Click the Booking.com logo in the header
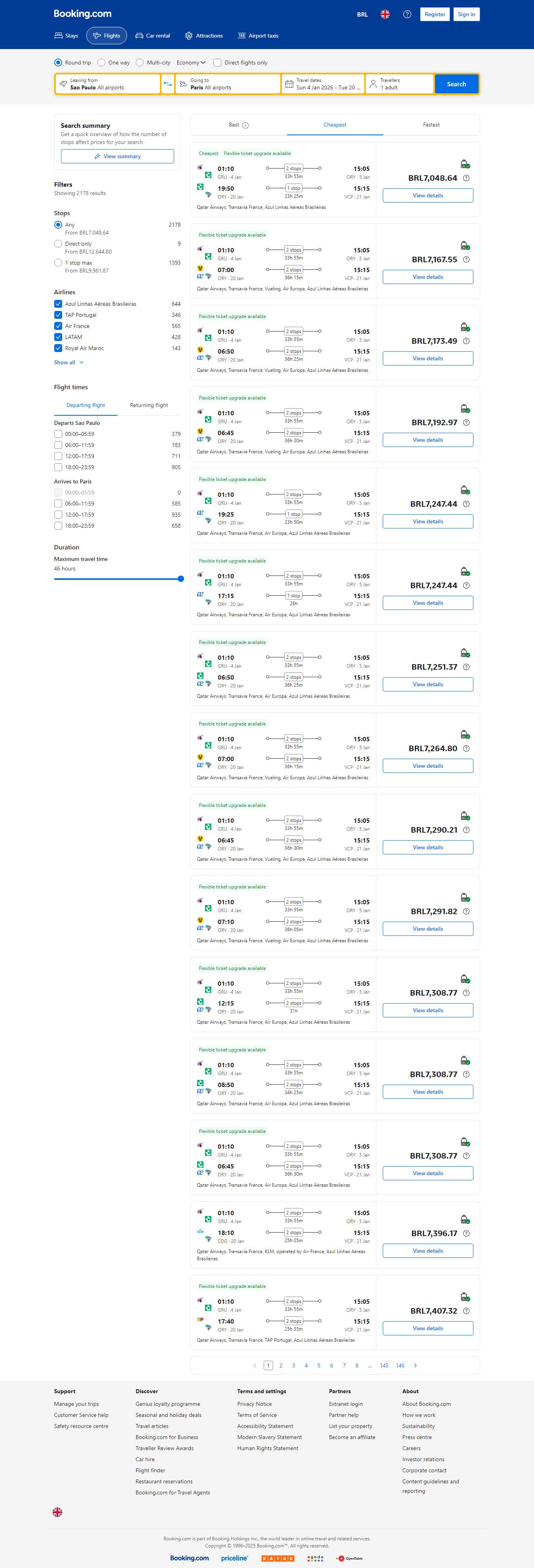The height and width of the screenshot is (1568, 534). point(82,14)
